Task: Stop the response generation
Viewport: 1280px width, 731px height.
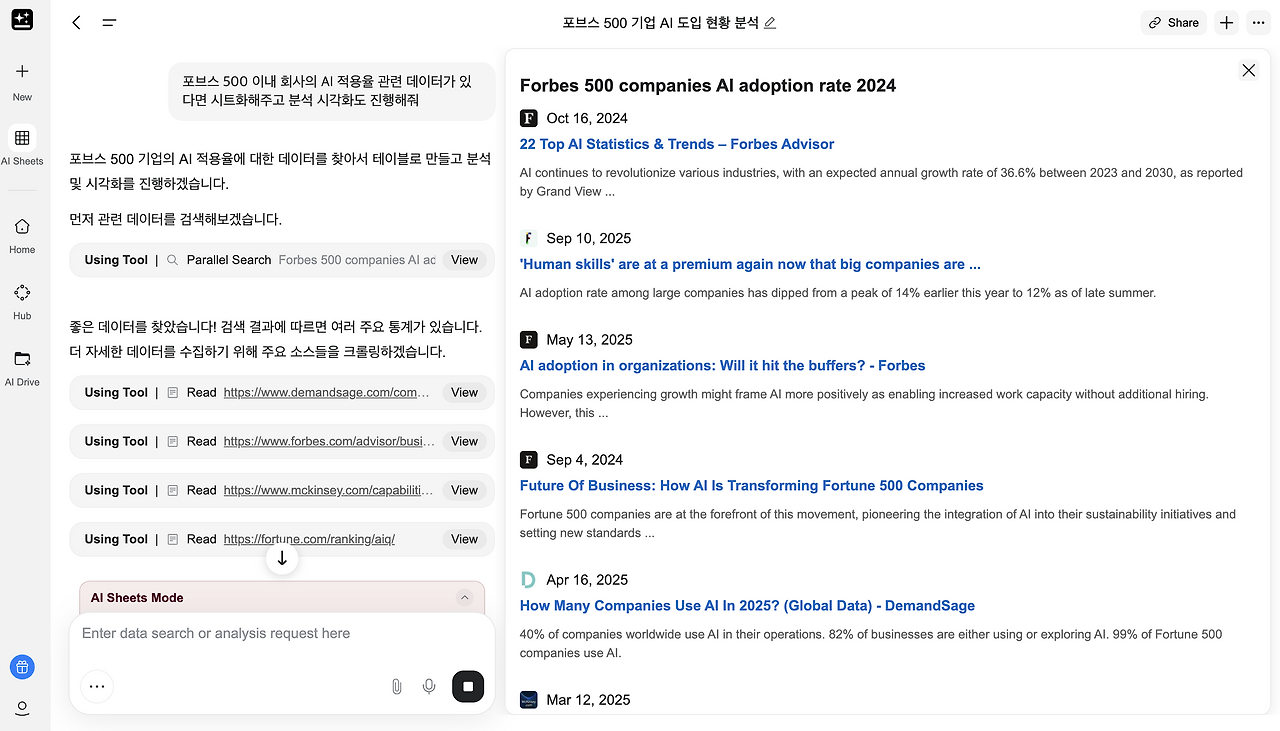Action: coord(468,687)
